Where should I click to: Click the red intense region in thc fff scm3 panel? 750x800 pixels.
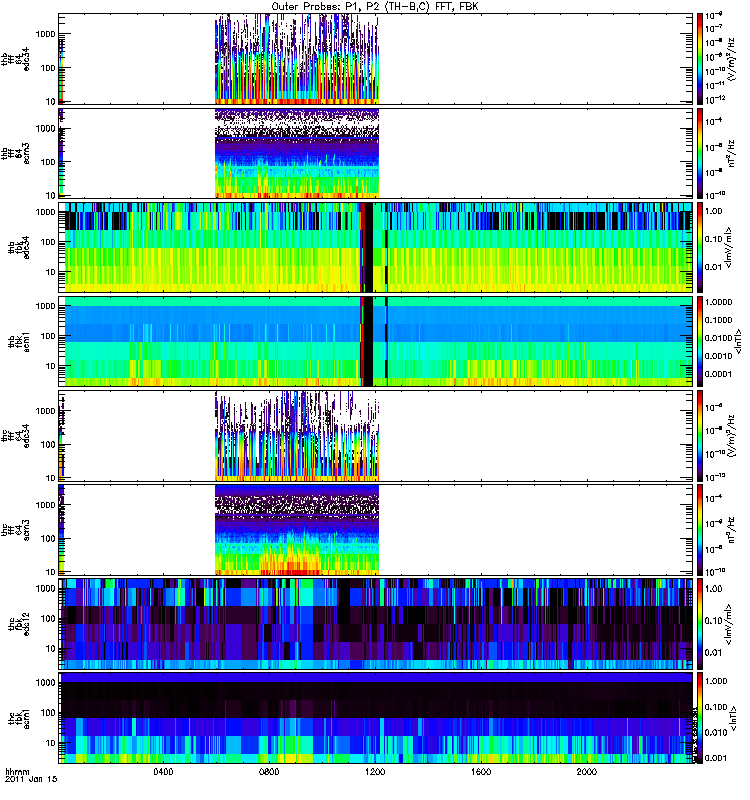coord(291,567)
